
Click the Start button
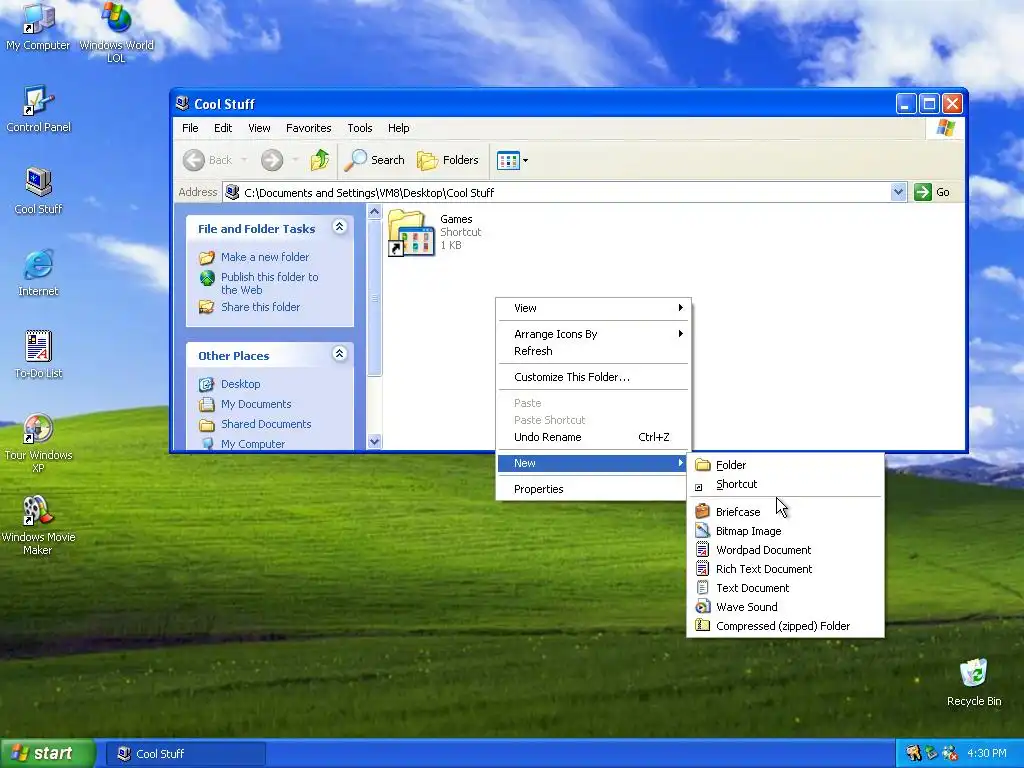pos(46,754)
